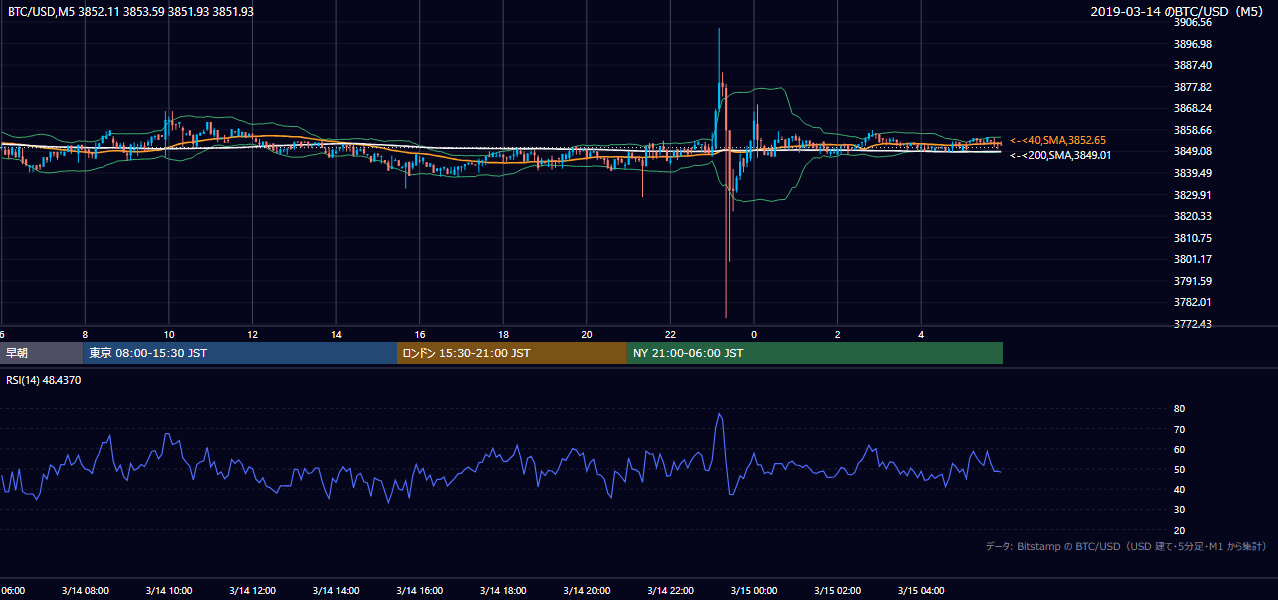This screenshot has height=600, width=1278.
Task: Click the RSI line's highest peak near 80
Action: point(719,413)
